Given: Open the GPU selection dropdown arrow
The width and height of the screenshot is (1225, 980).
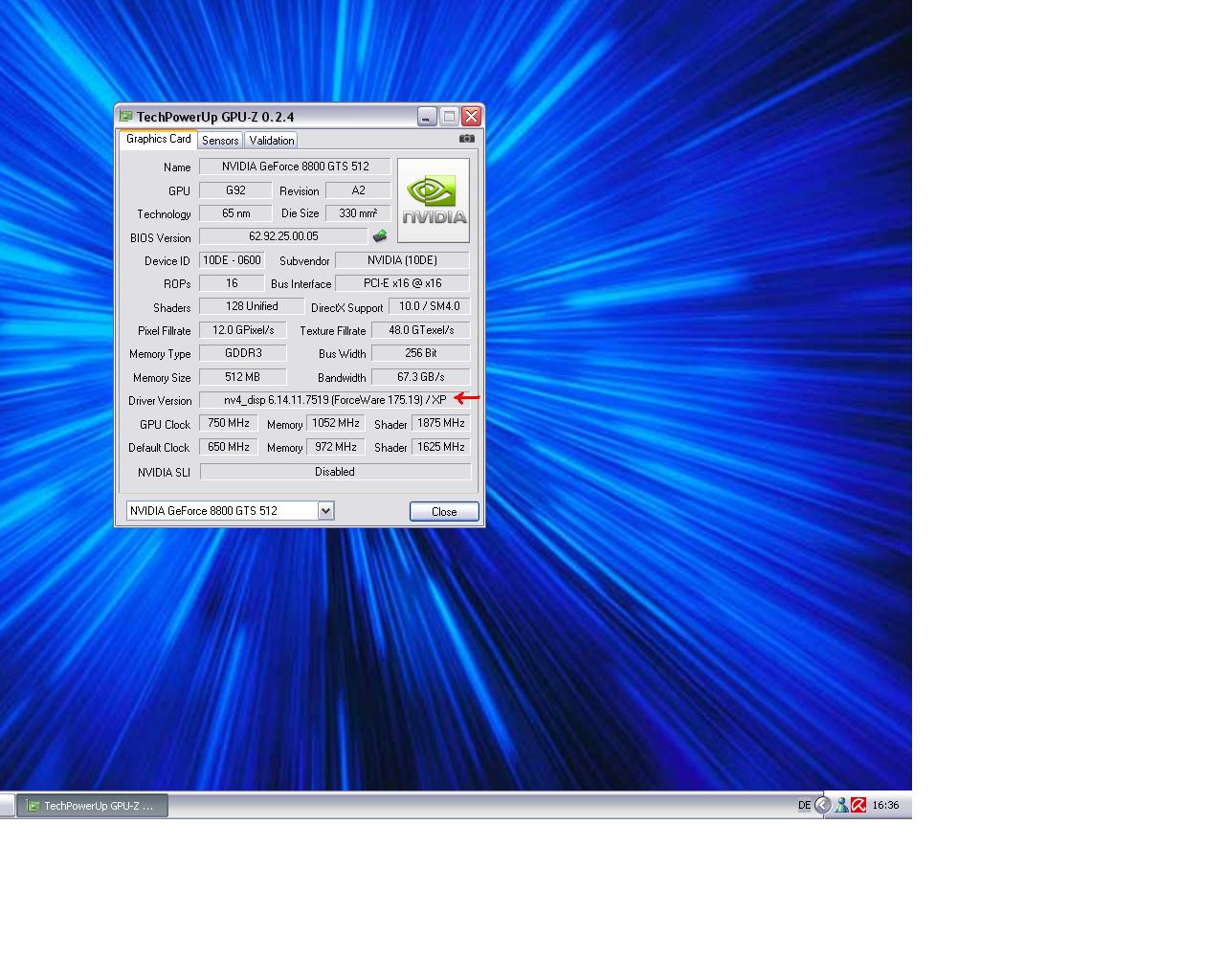Looking at the screenshot, I should 325,510.
